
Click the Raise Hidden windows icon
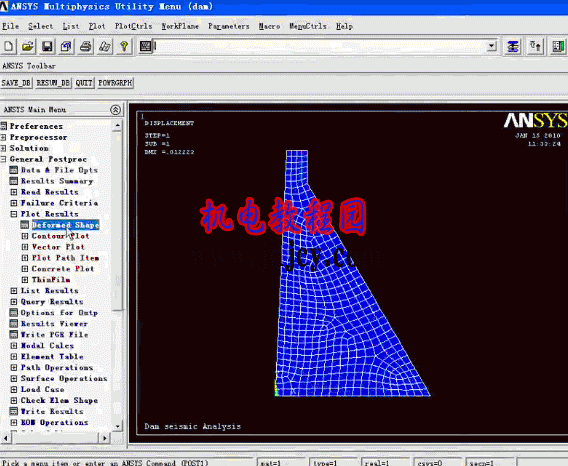(x=513, y=47)
